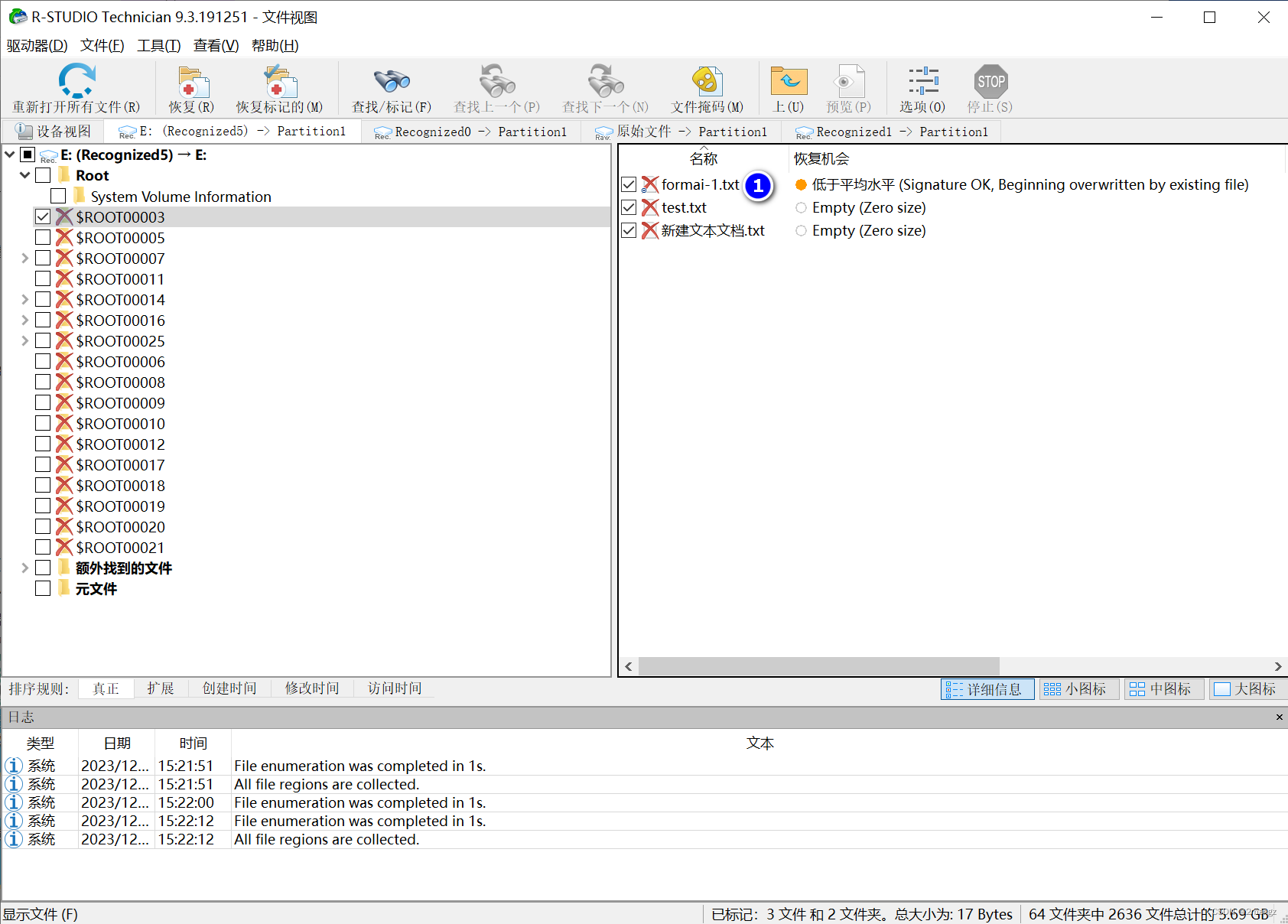Expand the $ROOT00014 folder
Image resolution: width=1288 pixels, height=924 pixels.
(25, 299)
